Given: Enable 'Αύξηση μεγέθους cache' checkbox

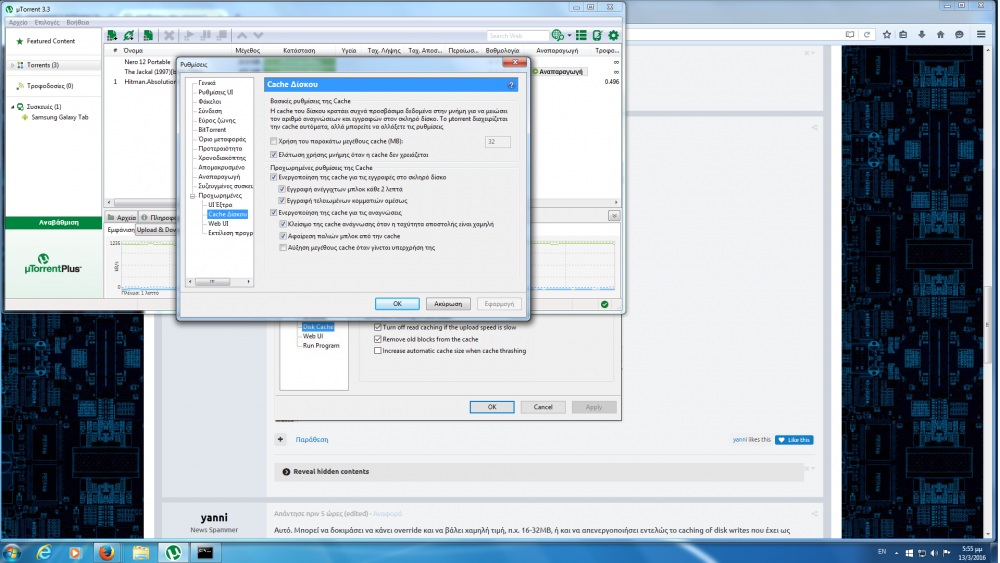Looking at the screenshot, I should 283,247.
